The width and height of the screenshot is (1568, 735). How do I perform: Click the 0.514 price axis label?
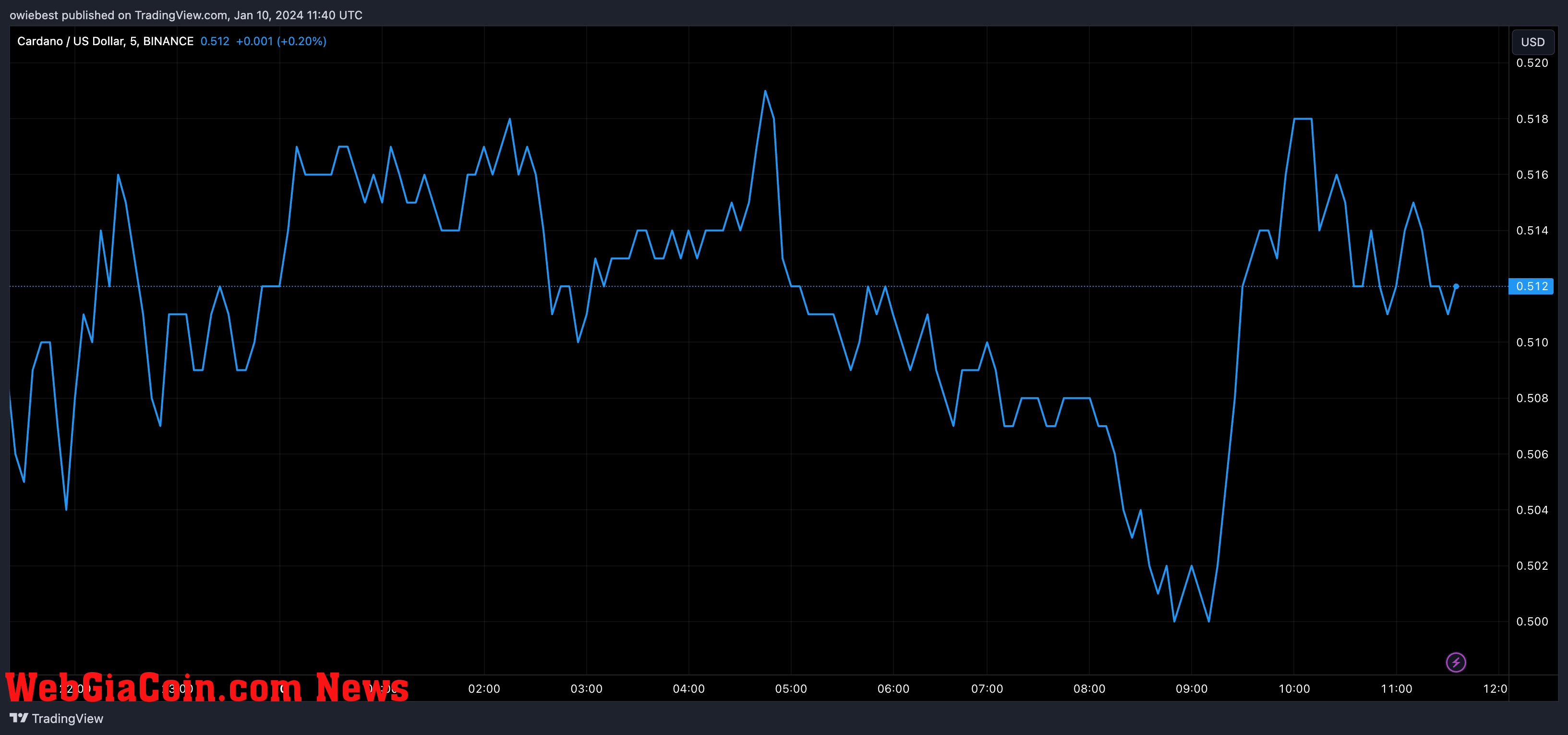coord(1532,230)
